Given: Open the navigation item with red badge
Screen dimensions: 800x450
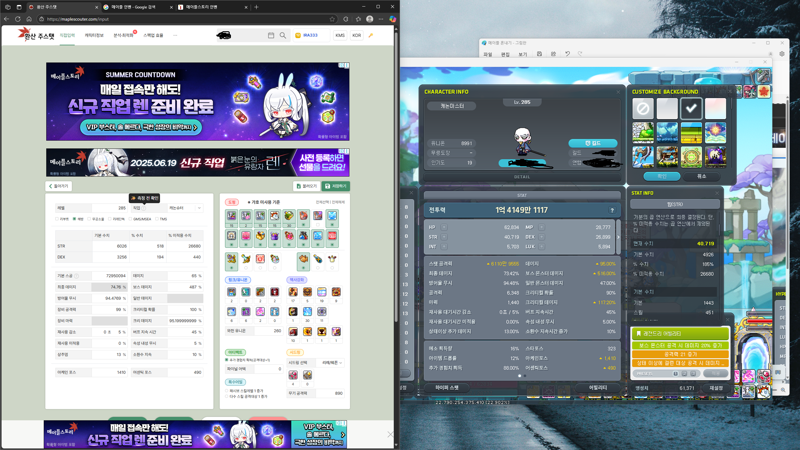Looking at the screenshot, I should point(124,35).
